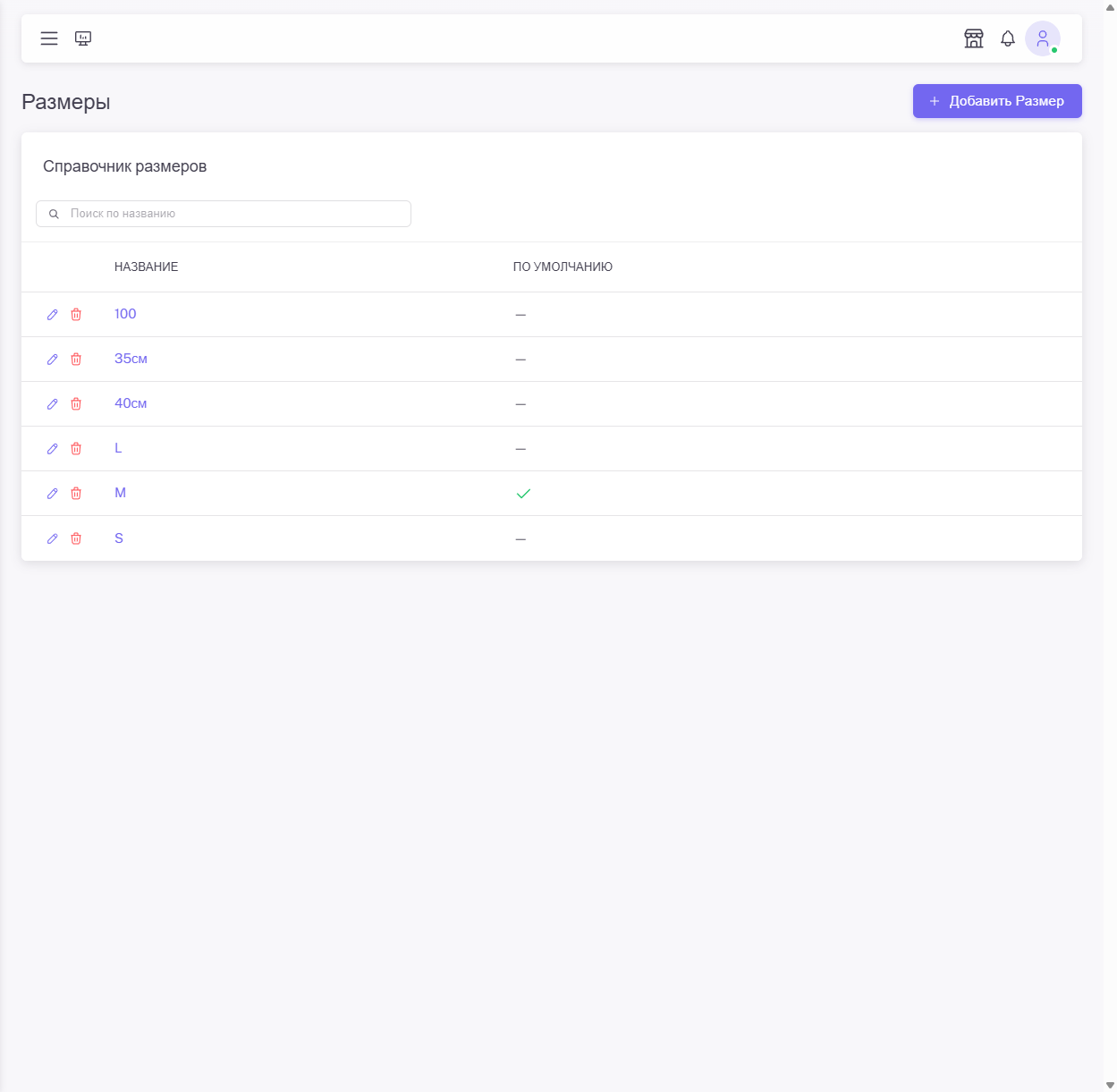Viewport: 1117px width, 1092px height.
Task: Click the НАЗВАНИЕ column header
Action: coord(146,267)
